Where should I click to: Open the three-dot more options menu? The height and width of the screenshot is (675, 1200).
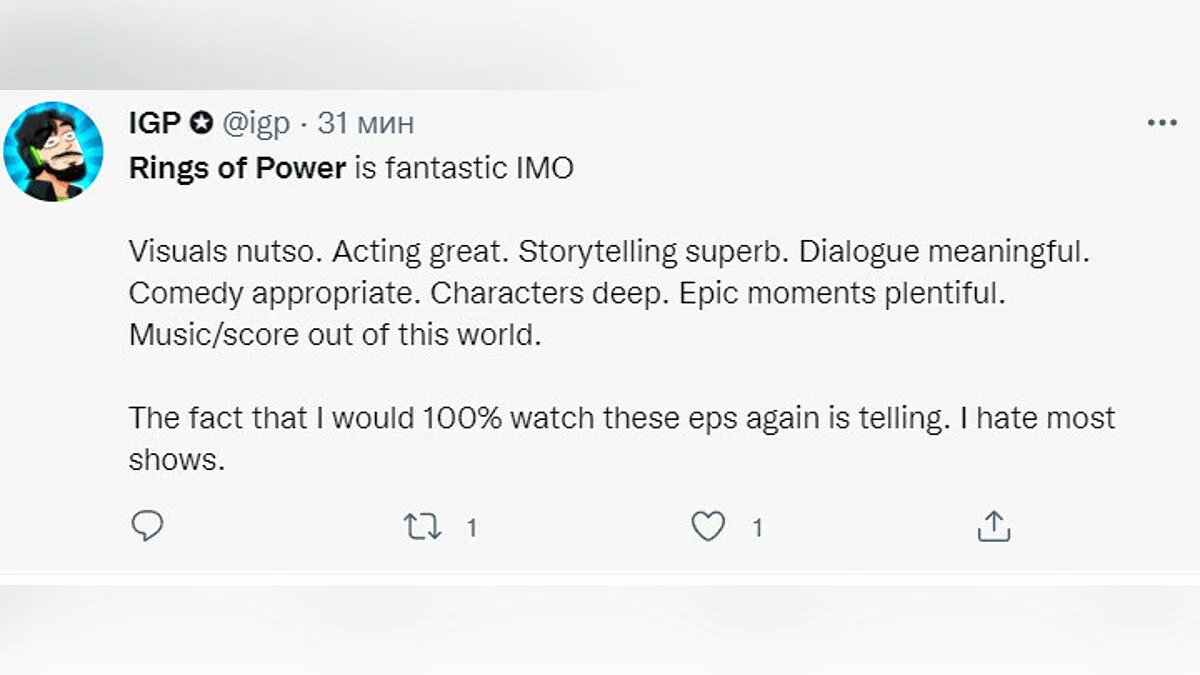click(x=1162, y=123)
